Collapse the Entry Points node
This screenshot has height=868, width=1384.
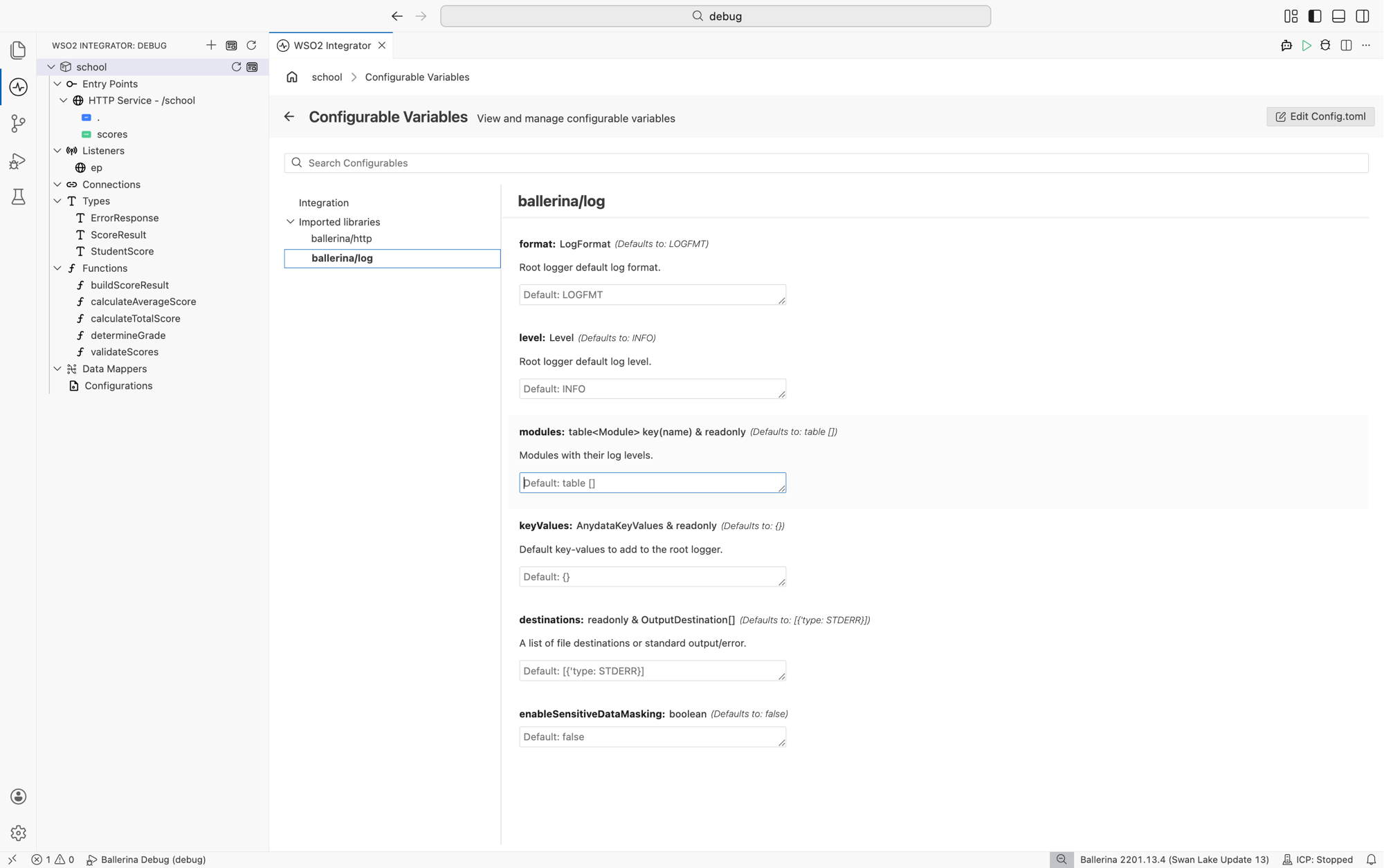(x=57, y=84)
